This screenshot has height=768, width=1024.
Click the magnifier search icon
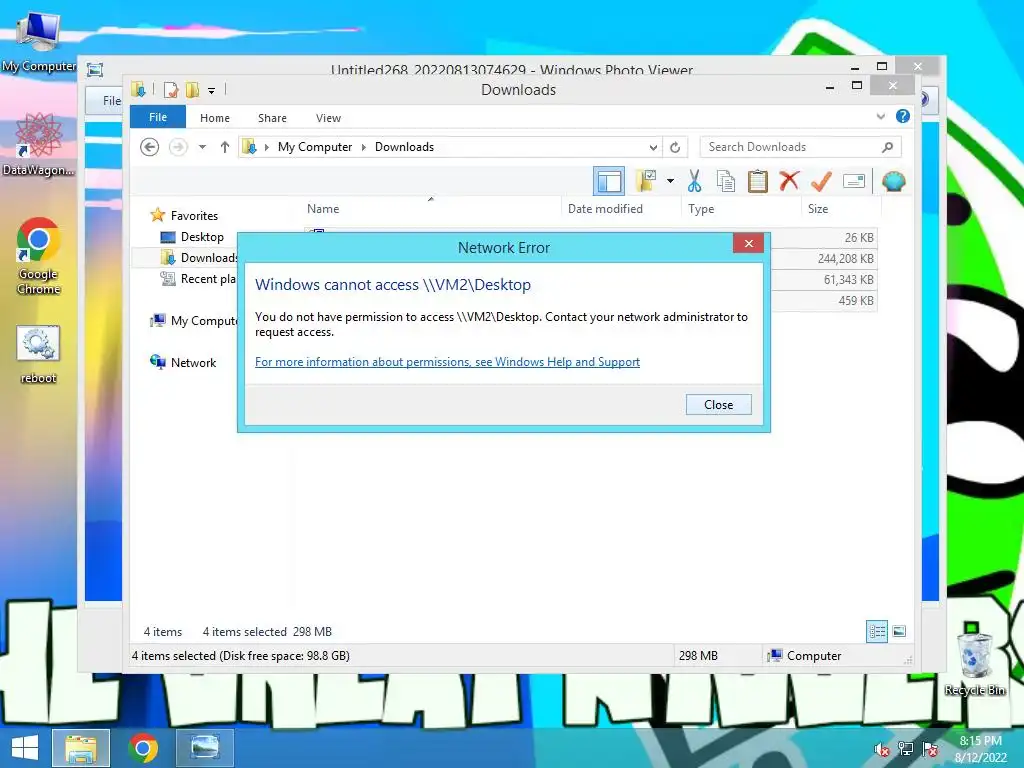point(887,147)
